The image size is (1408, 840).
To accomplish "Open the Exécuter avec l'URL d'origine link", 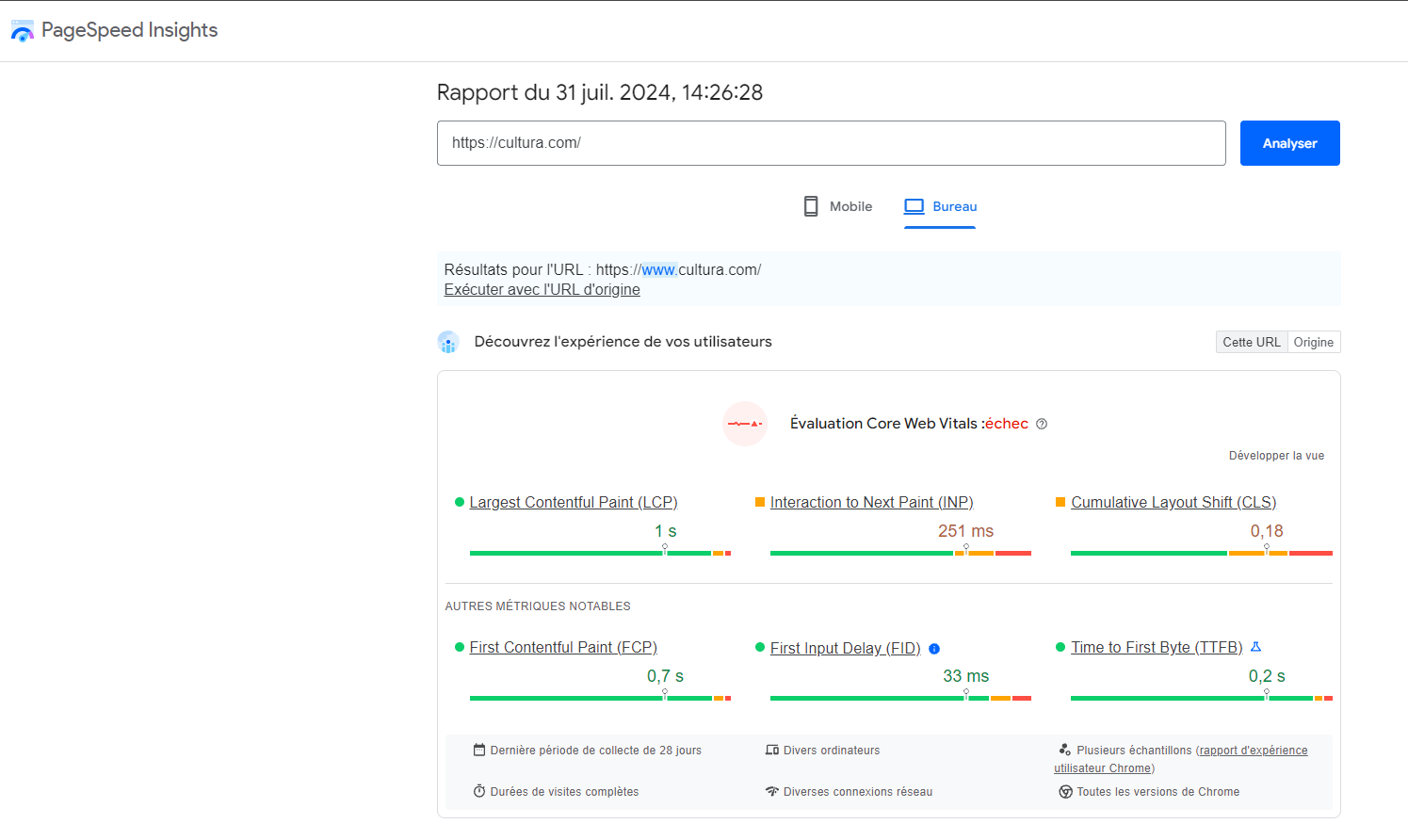I will (542, 290).
